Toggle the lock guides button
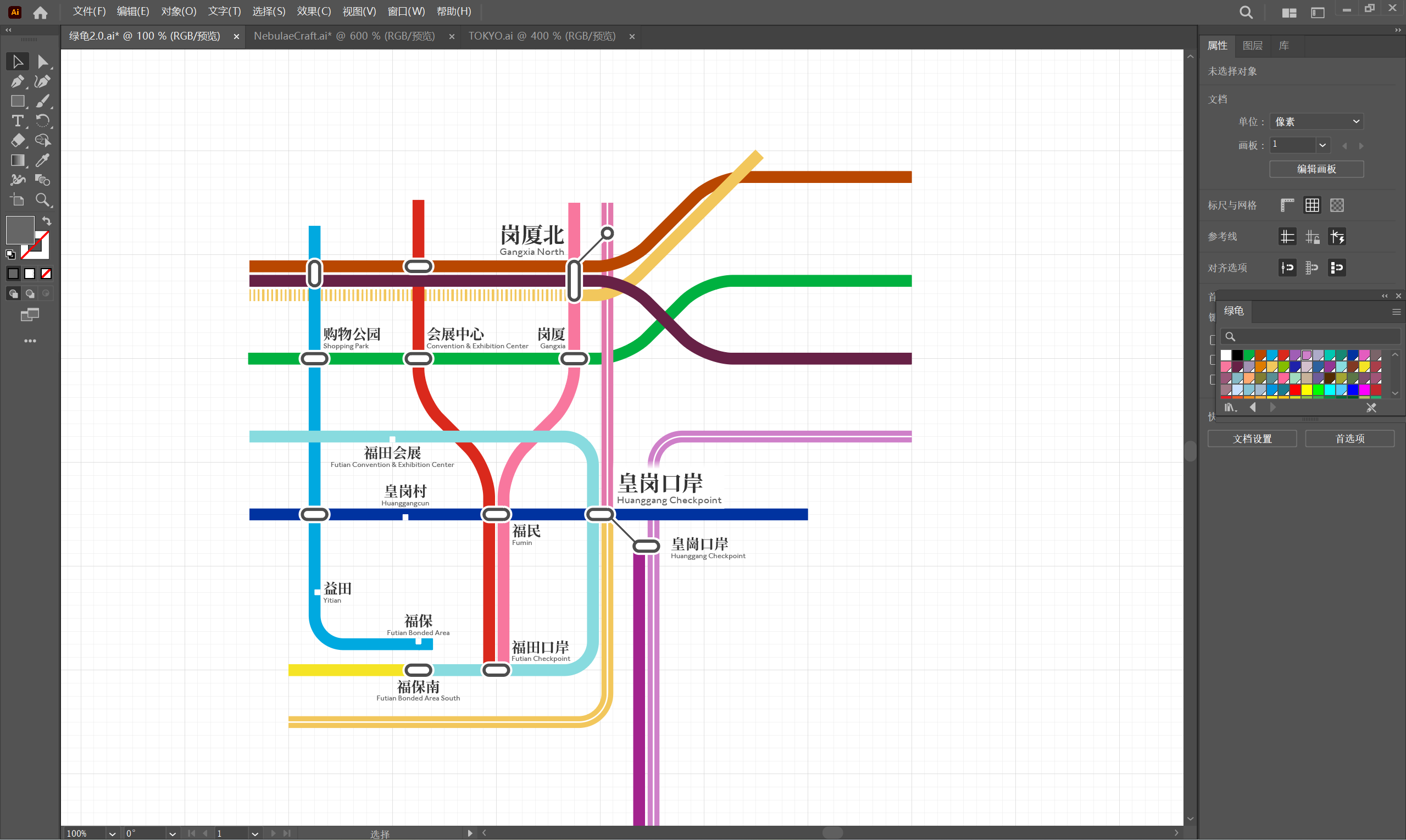This screenshot has height=840, width=1406. [1312, 237]
